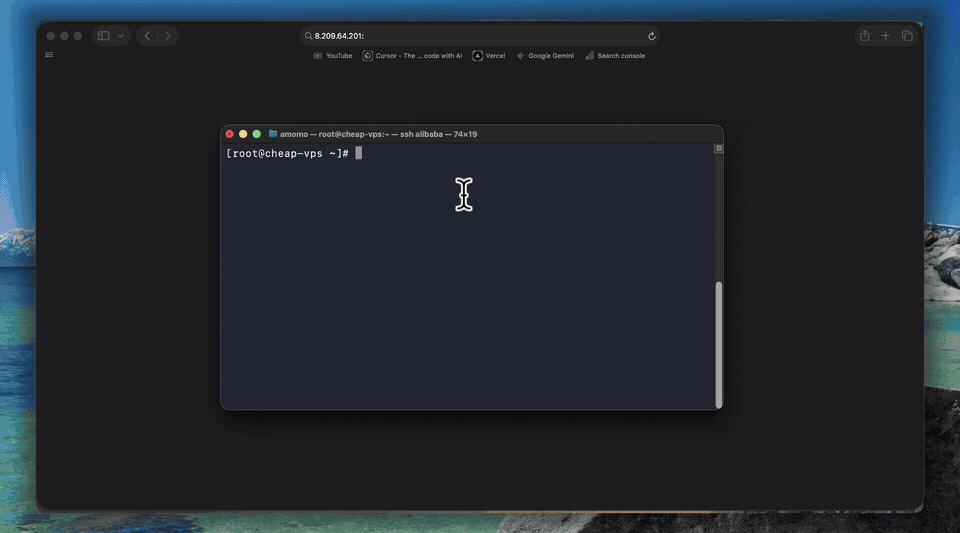Viewport: 960px width, 533px height.
Task: Open a new tab with the plus icon
Action: (885, 36)
